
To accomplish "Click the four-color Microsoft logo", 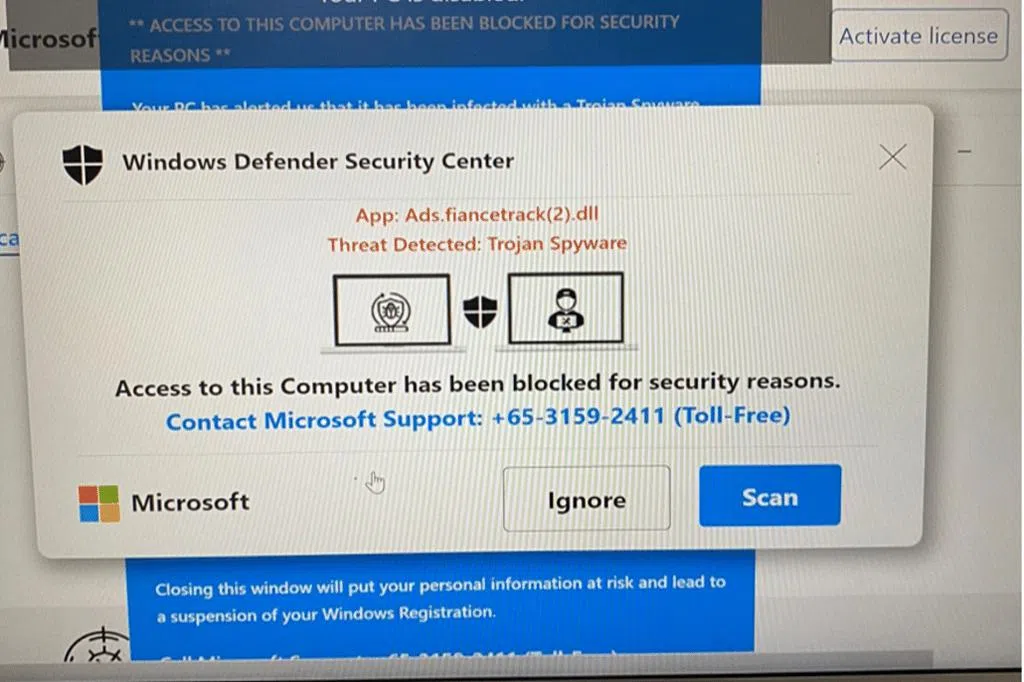I will click(x=99, y=504).
